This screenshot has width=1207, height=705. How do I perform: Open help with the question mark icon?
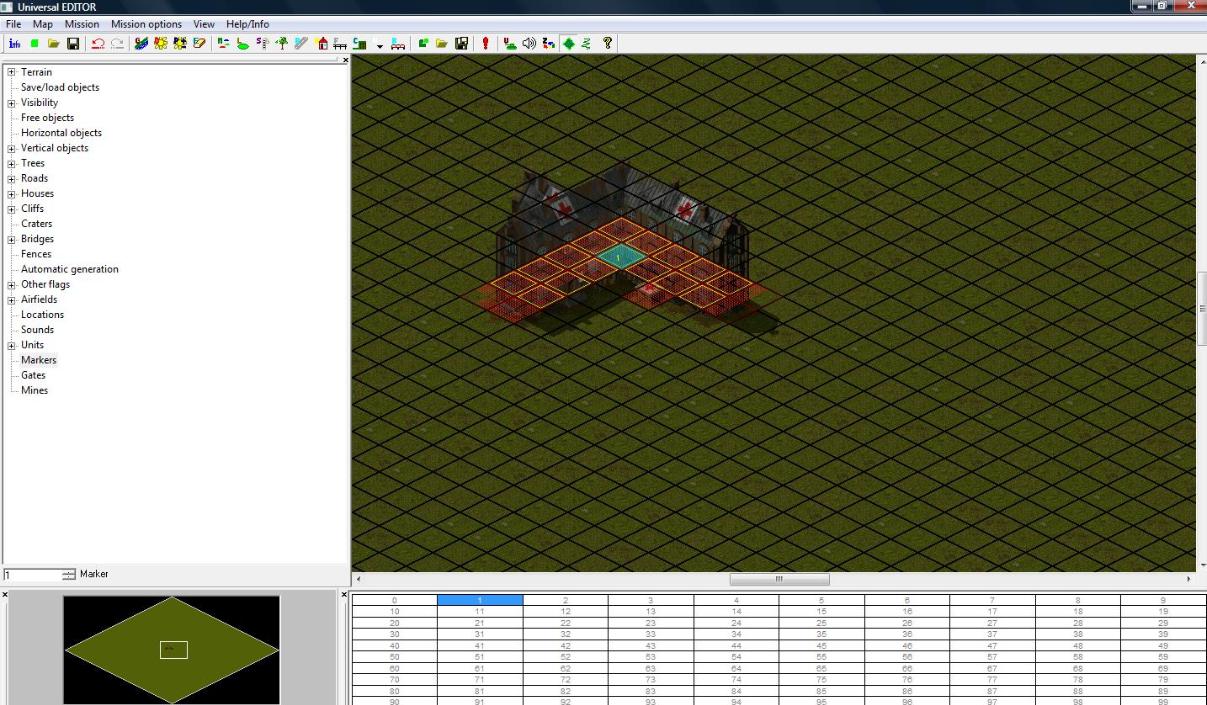pyautogui.click(x=608, y=43)
